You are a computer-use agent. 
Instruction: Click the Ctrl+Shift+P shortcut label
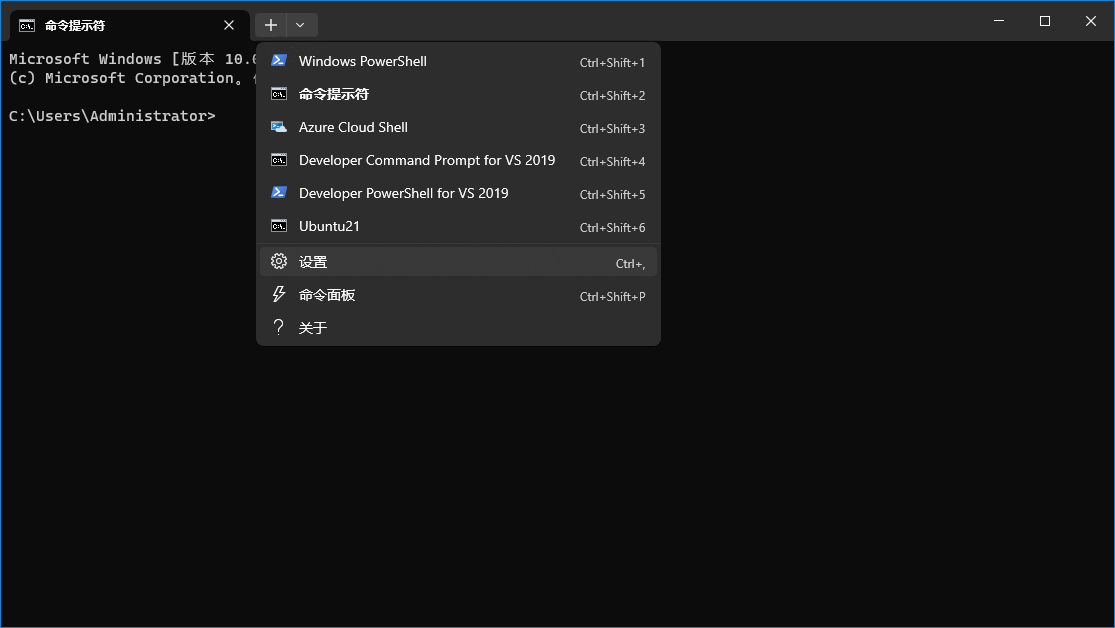tap(612, 297)
